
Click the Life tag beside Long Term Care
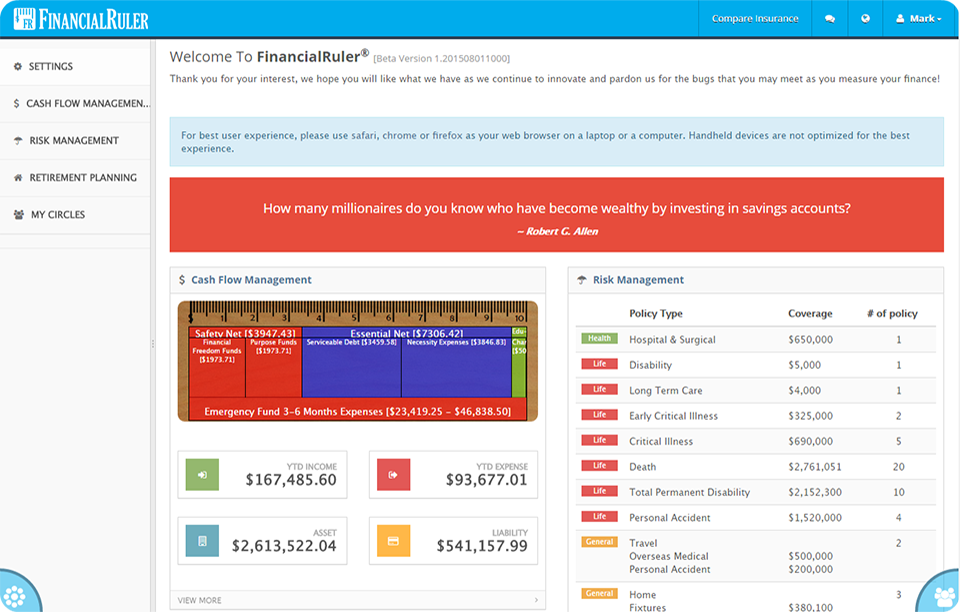point(599,389)
